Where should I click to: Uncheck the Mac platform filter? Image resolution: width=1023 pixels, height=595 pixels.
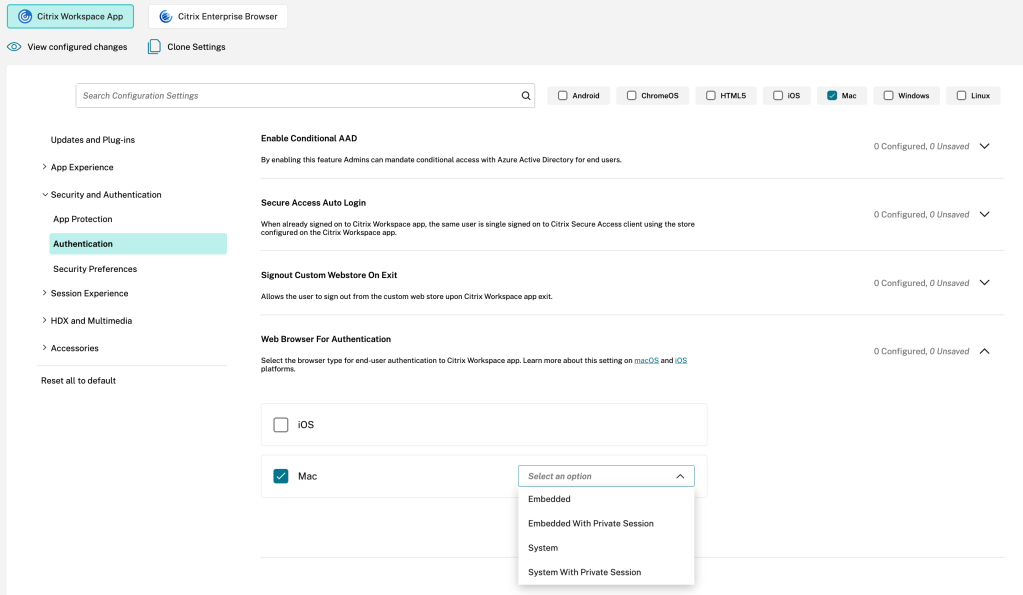(x=832, y=96)
